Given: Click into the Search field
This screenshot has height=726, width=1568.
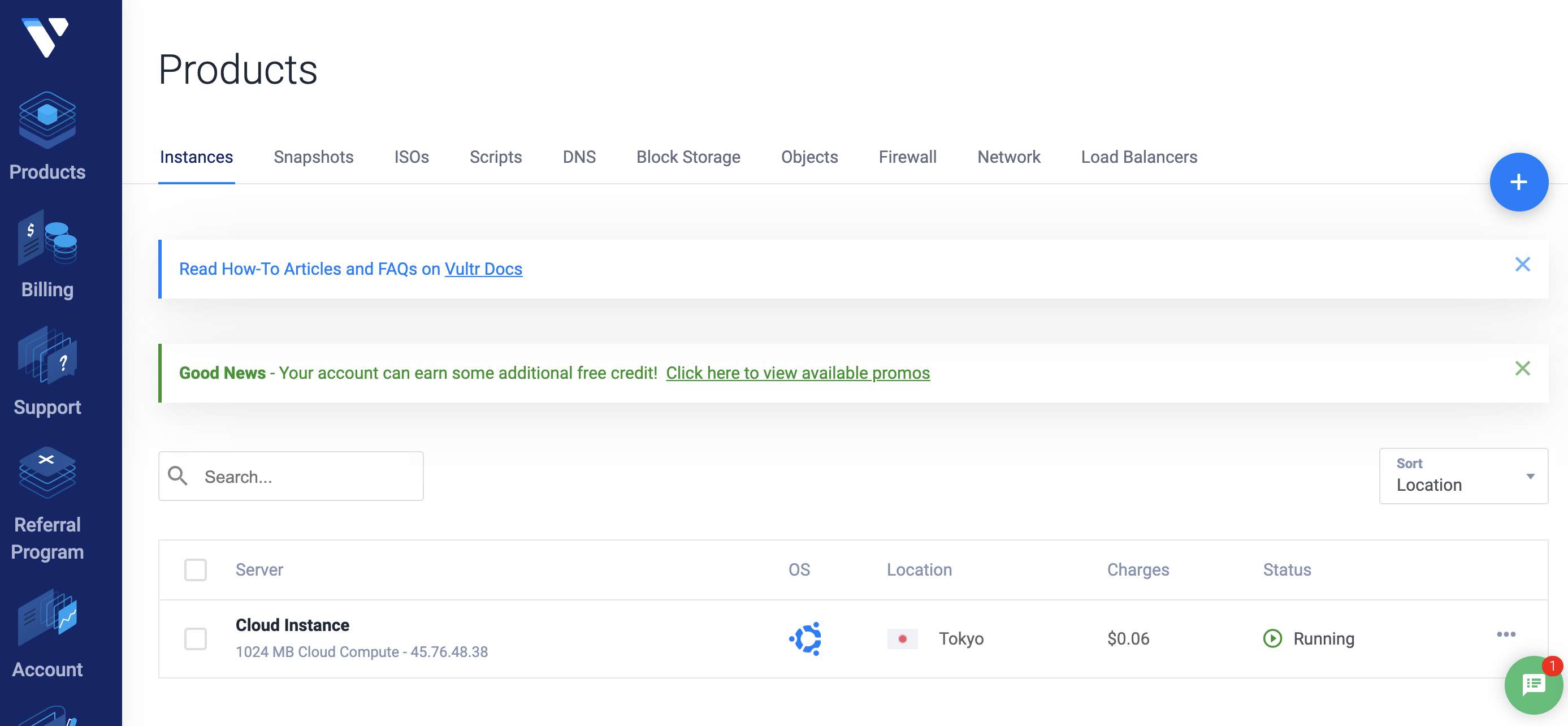Looking at the screenshot, I should [x=304, y=476].
